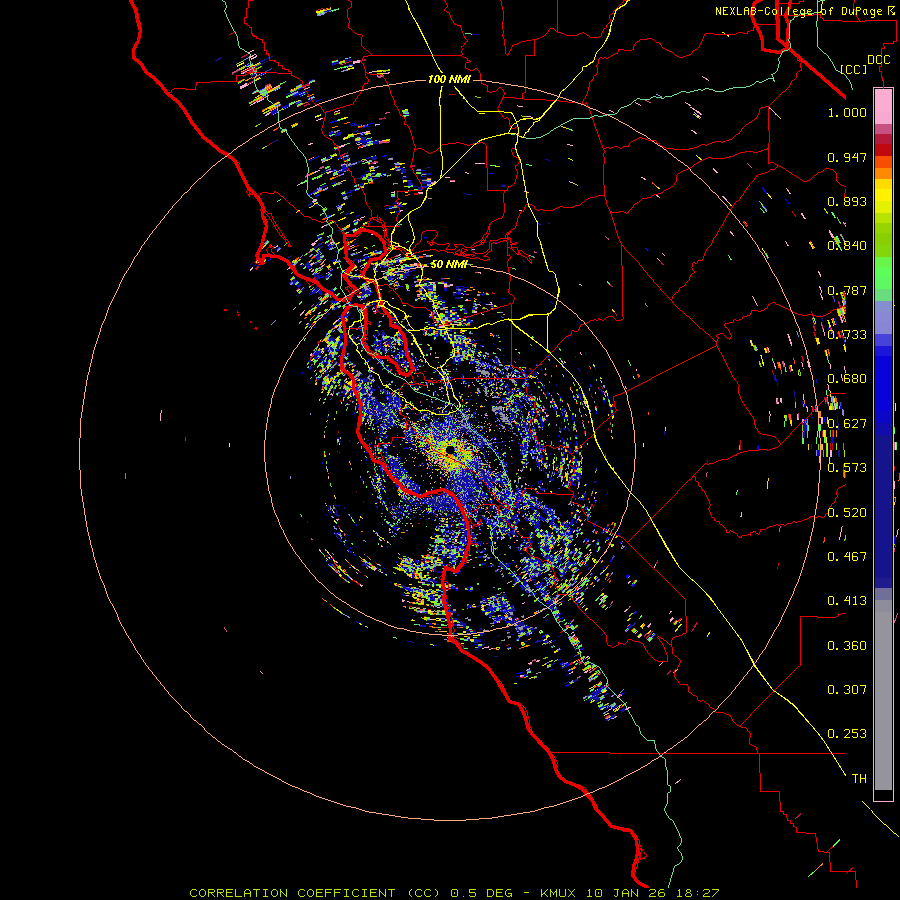Click the 0.840 scale label
The image size is (900, 900).
[847, 246]
